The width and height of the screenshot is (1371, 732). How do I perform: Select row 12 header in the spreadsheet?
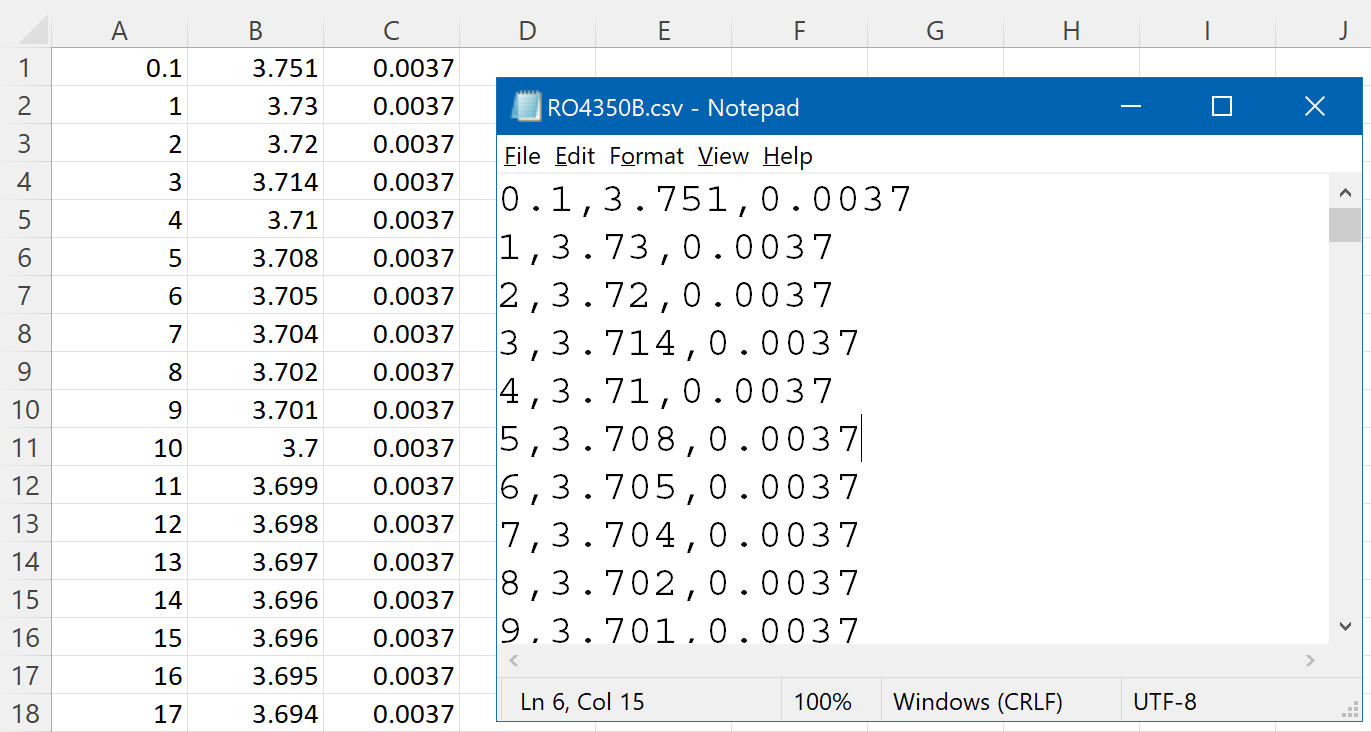coord(26,486)
